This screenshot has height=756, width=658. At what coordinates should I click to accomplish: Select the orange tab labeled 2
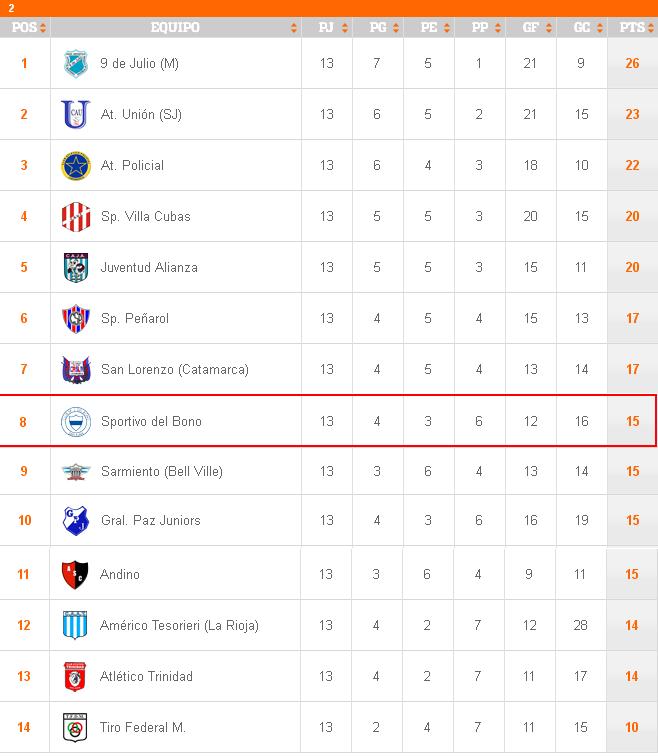[11, 8]
